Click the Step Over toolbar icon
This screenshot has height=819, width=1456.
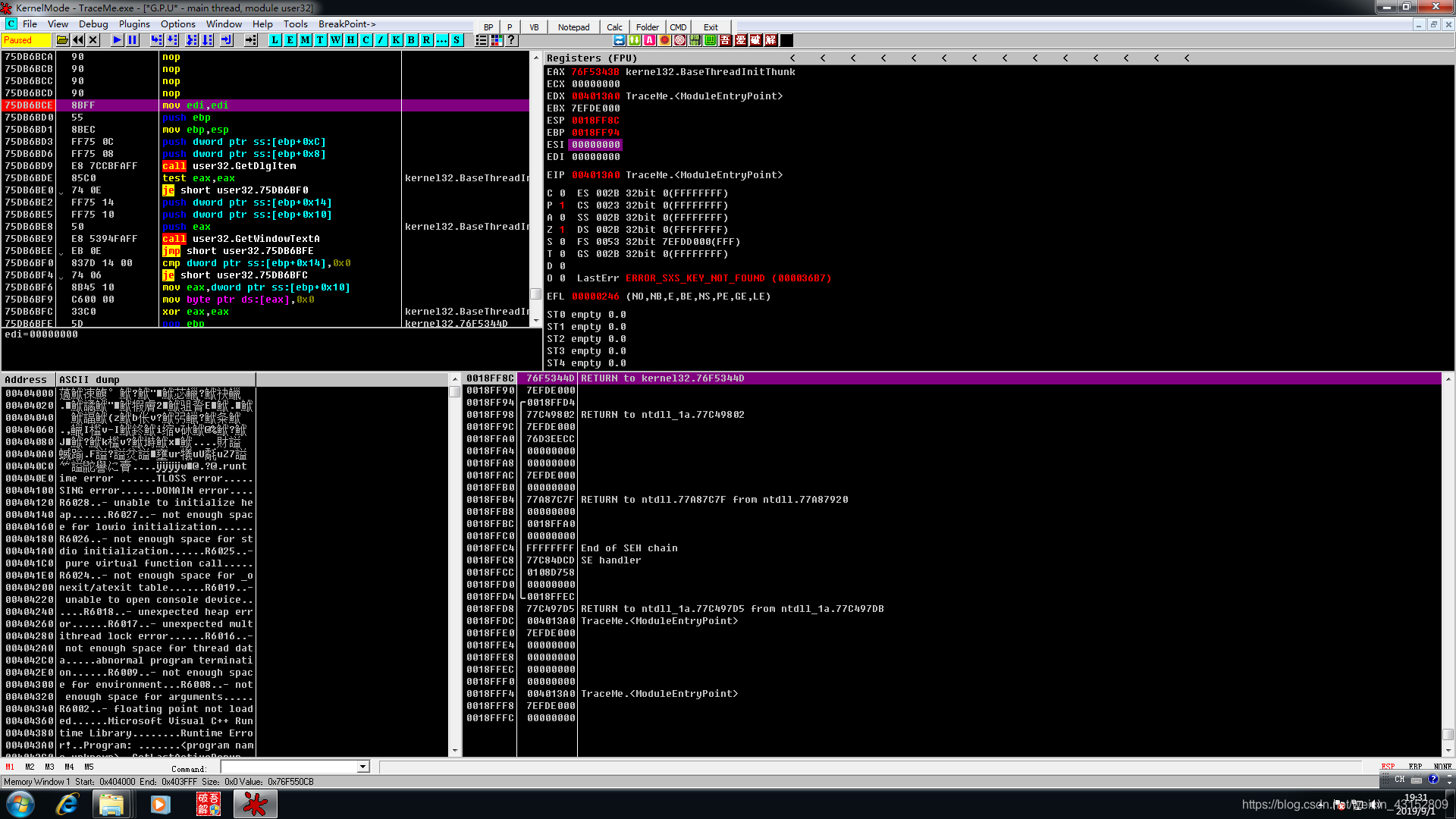click(172, 40)
